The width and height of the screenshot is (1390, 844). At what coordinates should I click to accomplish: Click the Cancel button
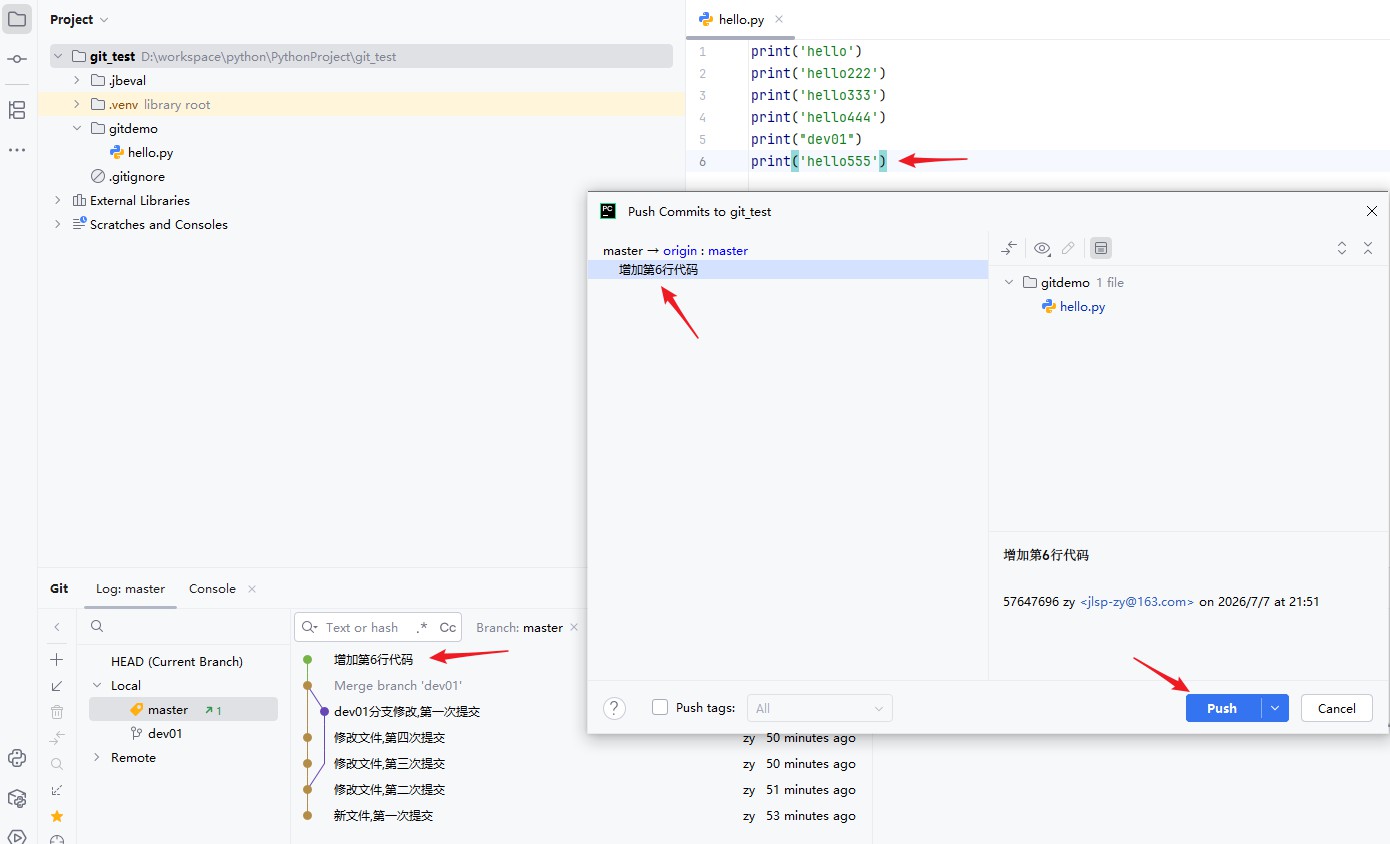point(1337,708)
